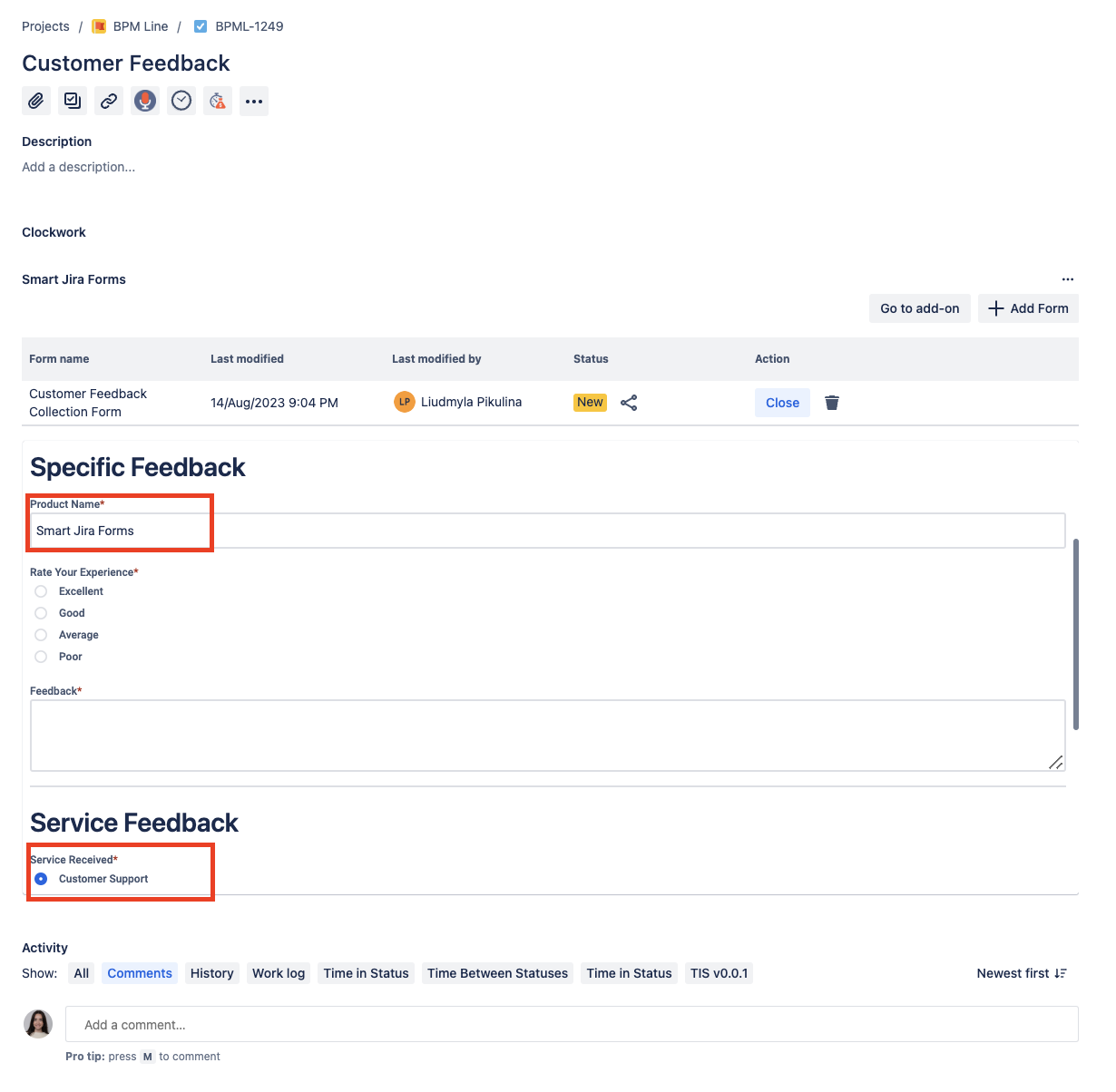Open BPM Line breadcrumb link
This screenshot has height=1092, width=1116.
[141, 26]
